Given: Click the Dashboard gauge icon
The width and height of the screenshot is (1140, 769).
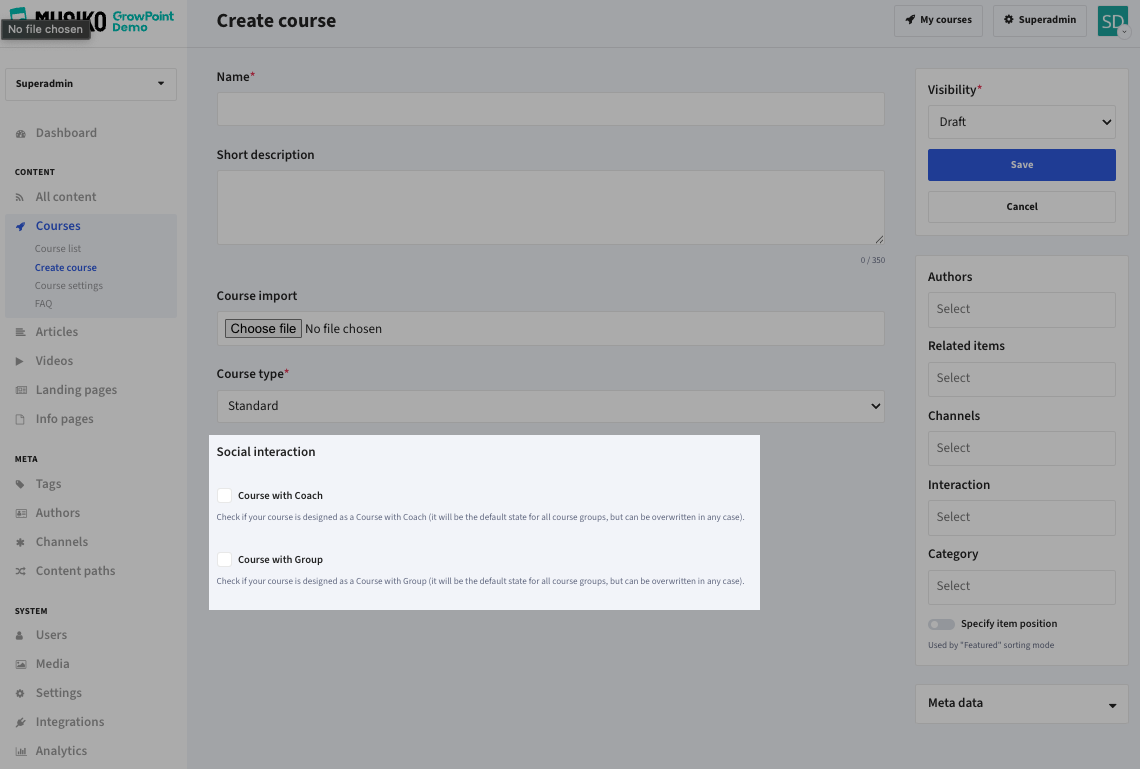Looking at the screenshot, I should (20, 134).
